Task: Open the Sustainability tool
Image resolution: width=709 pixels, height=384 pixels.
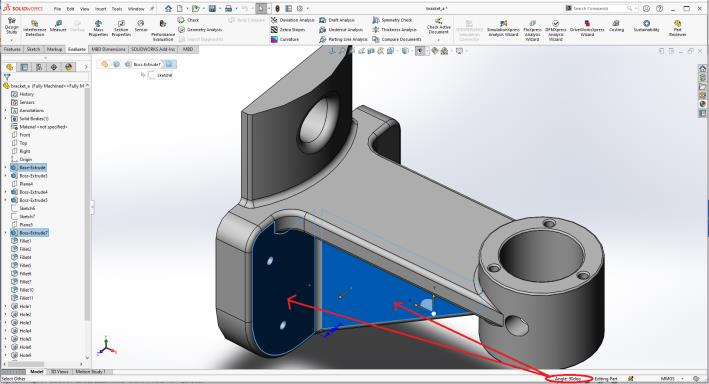Action: tap(646, 26)
